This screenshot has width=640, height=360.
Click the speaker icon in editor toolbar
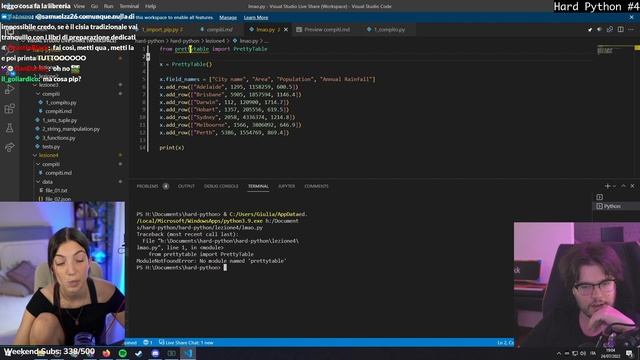600,29
